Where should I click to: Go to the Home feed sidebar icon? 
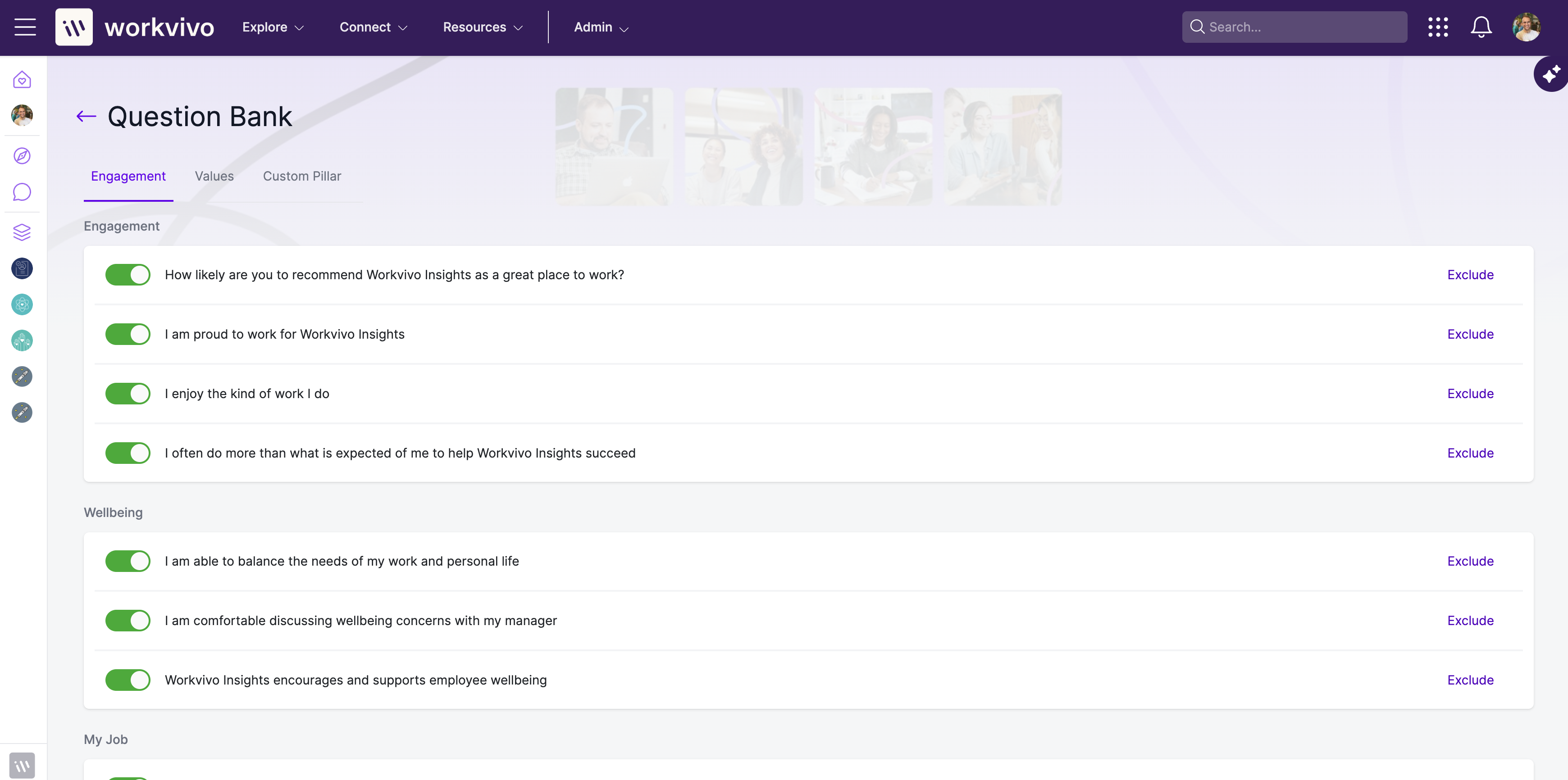[x=22, y=79]
